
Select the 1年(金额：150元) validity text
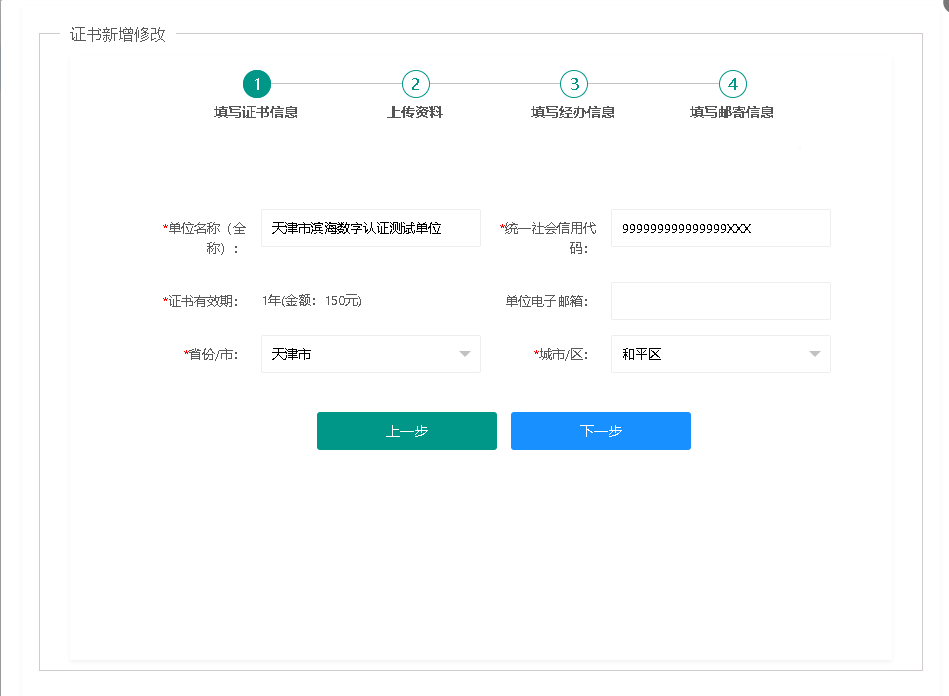click(x=312, y=301)
